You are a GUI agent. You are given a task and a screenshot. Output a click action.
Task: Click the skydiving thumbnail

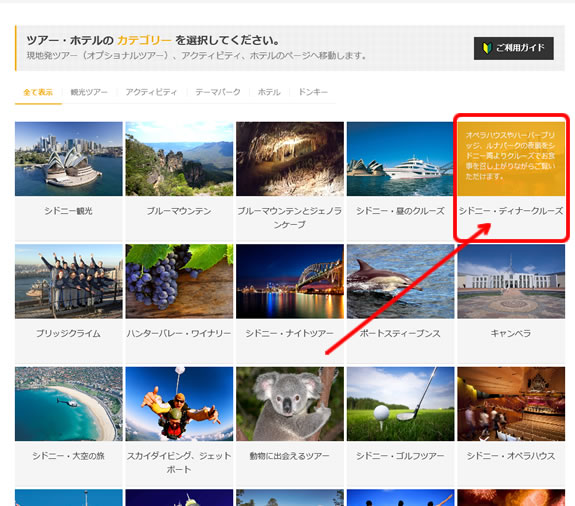[179, 404]
